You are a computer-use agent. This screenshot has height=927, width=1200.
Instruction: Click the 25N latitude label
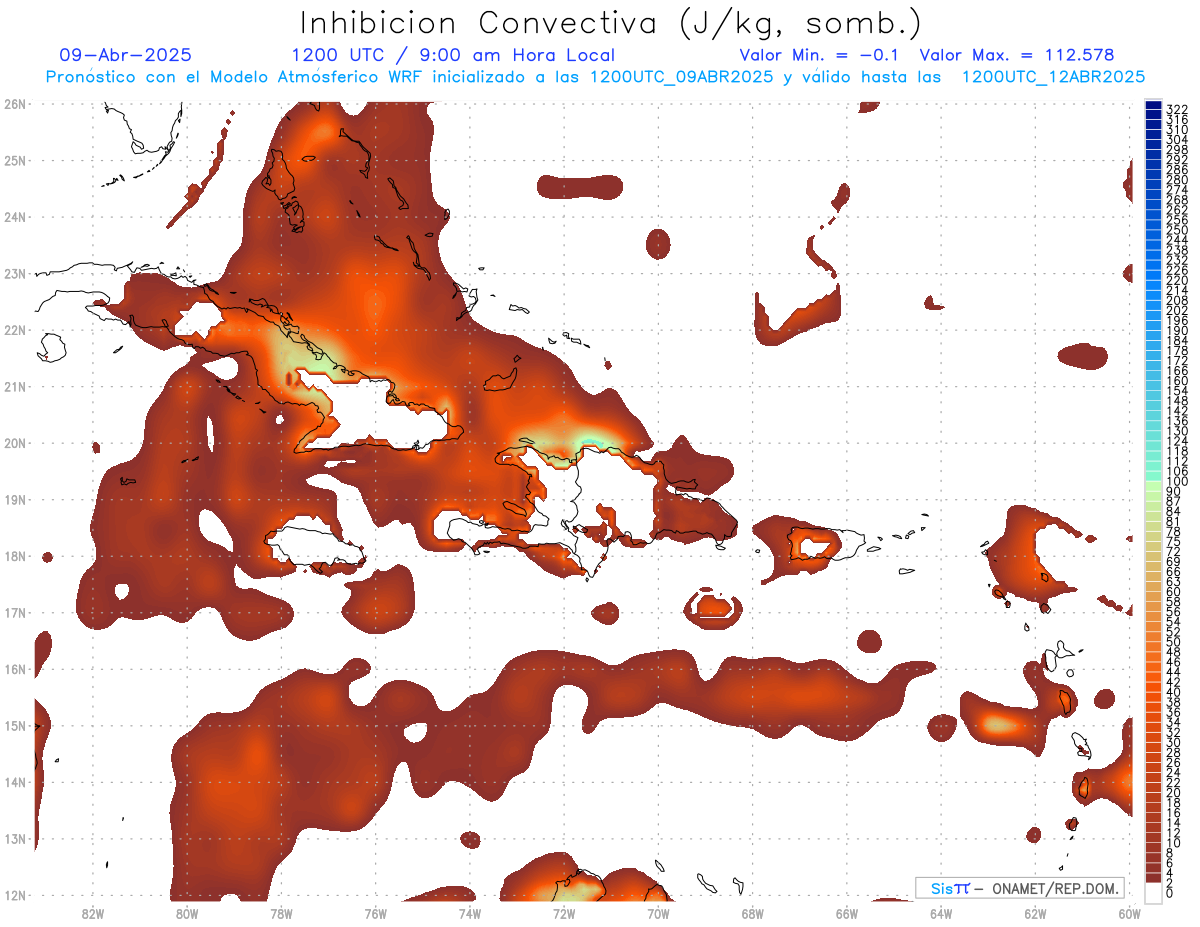point(15,160)
